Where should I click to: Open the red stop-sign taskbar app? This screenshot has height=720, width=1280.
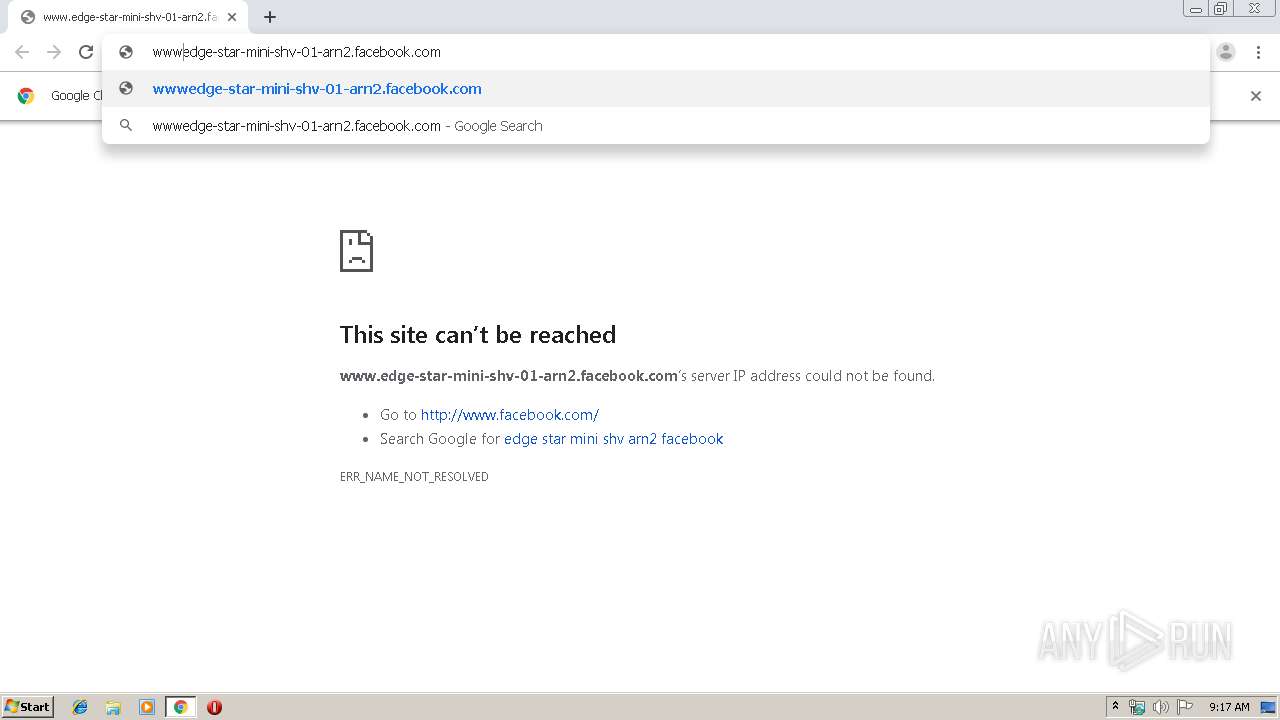(x=214, y=707)
